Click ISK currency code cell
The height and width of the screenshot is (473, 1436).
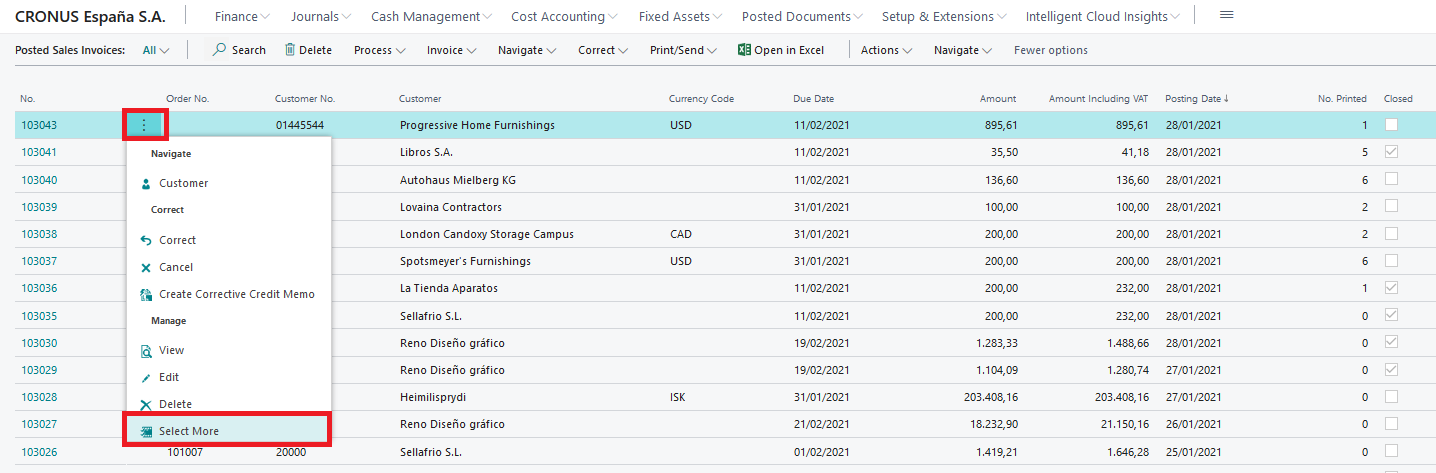678,397
